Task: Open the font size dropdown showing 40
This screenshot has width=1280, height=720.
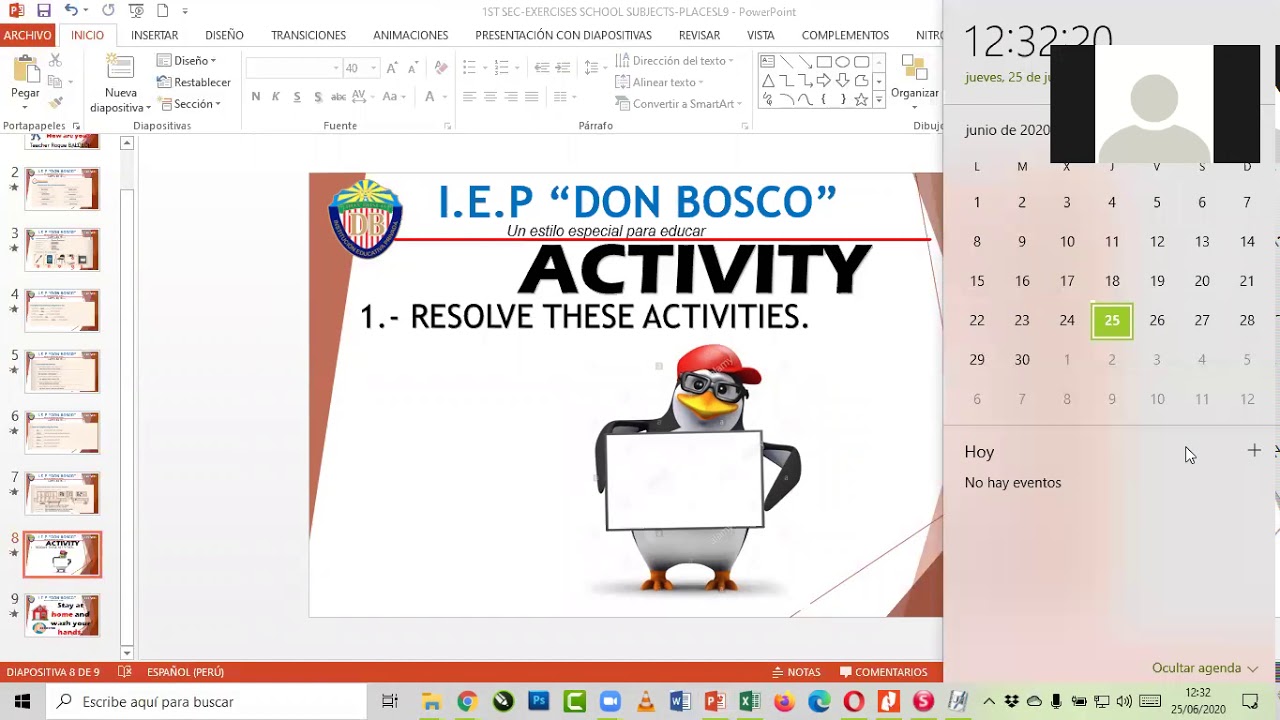Action: click(374, 68)
